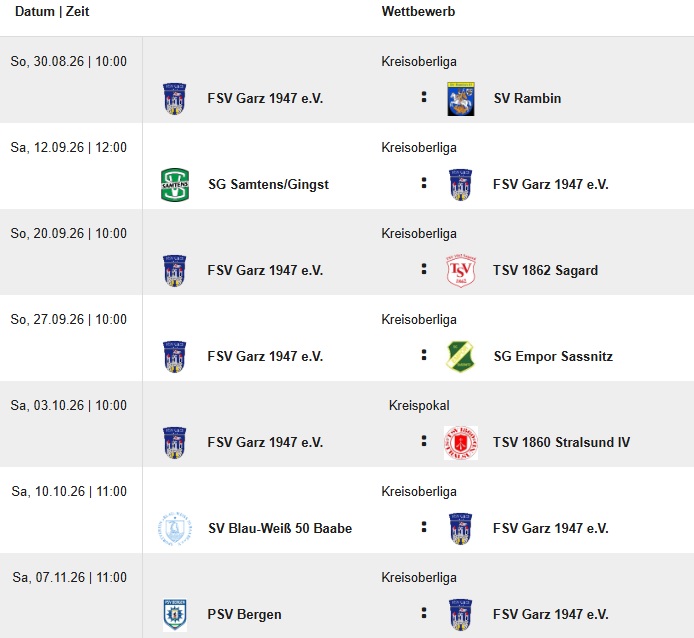The width and height of the screenshot is (694, 638).
Task: Click FSV Garz crest in PSV Bergen match
Action: 460,615
